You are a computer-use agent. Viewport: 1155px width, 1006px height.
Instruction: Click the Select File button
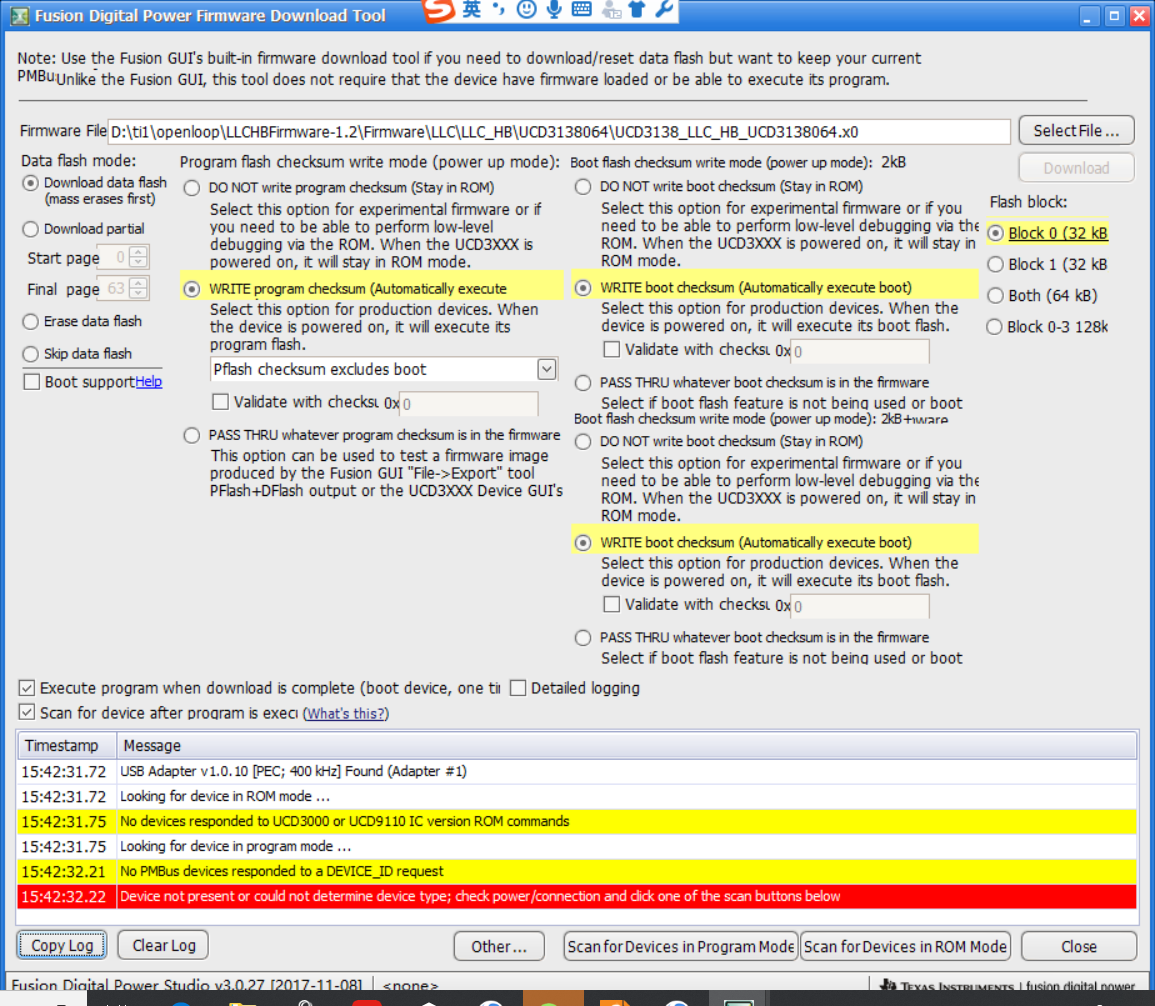1075,131
